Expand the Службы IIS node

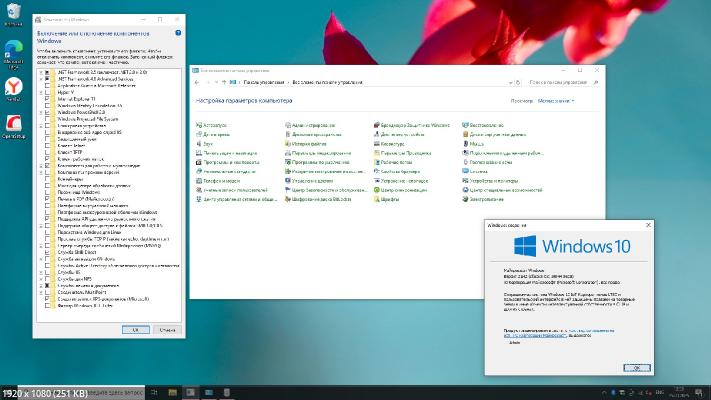point(41,272)
